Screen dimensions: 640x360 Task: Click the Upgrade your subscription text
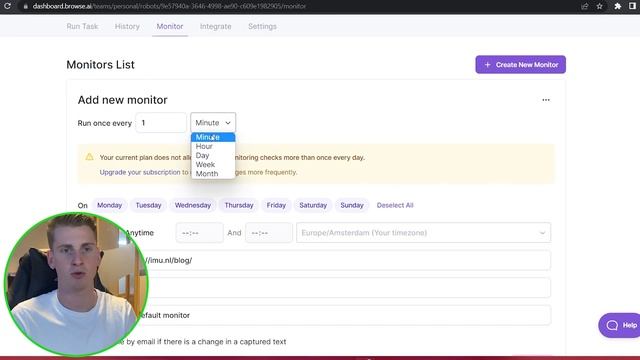(140, 172)
